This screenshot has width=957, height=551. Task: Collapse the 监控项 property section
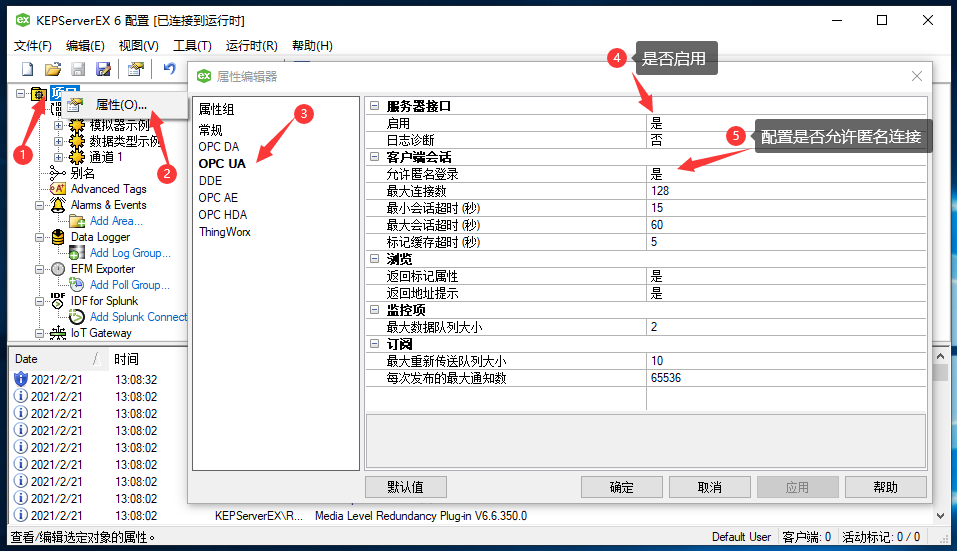(375, 310)
